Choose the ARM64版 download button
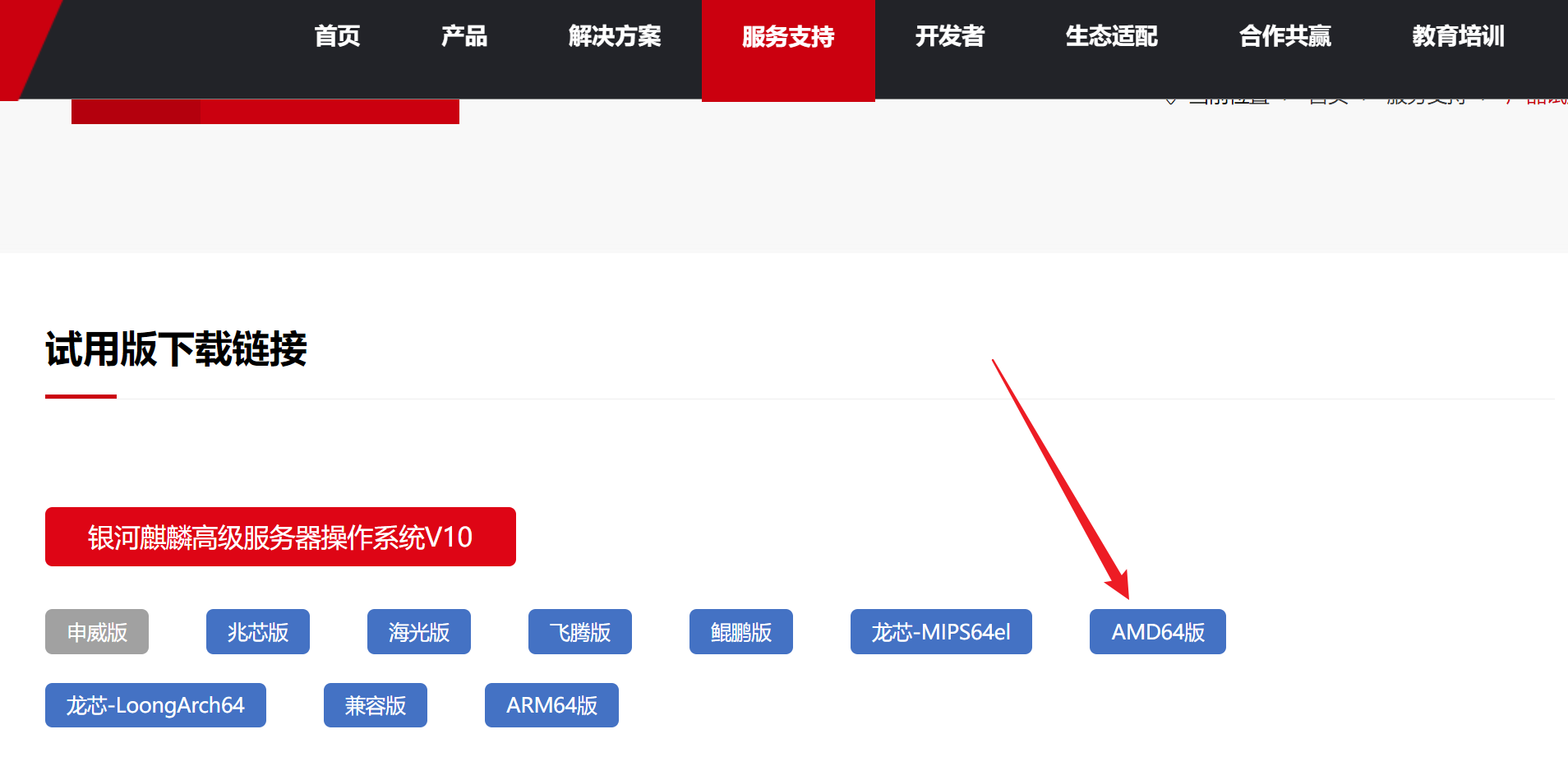 (551, 705)
